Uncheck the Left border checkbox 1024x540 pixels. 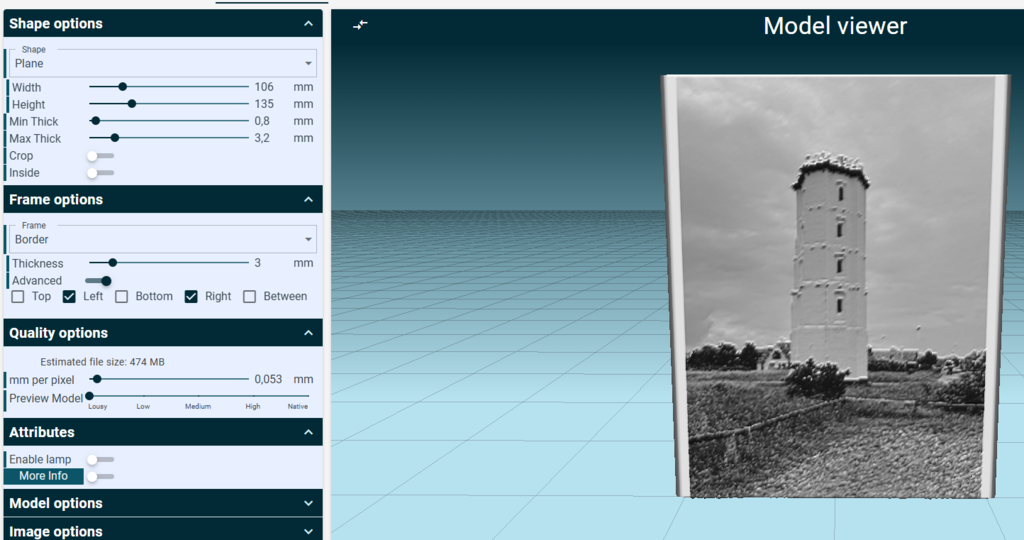[x=69, y=296]
